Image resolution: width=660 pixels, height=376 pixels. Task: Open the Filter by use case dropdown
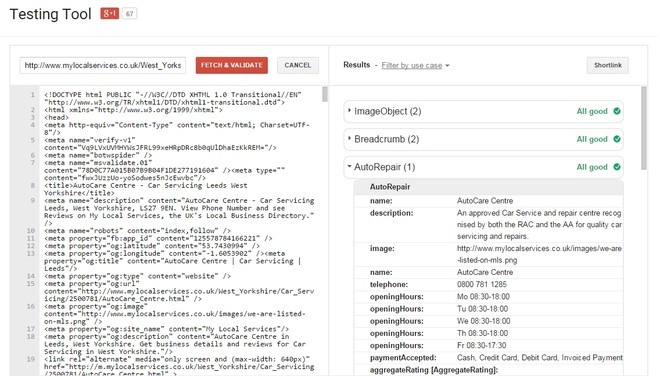point(415,65)
